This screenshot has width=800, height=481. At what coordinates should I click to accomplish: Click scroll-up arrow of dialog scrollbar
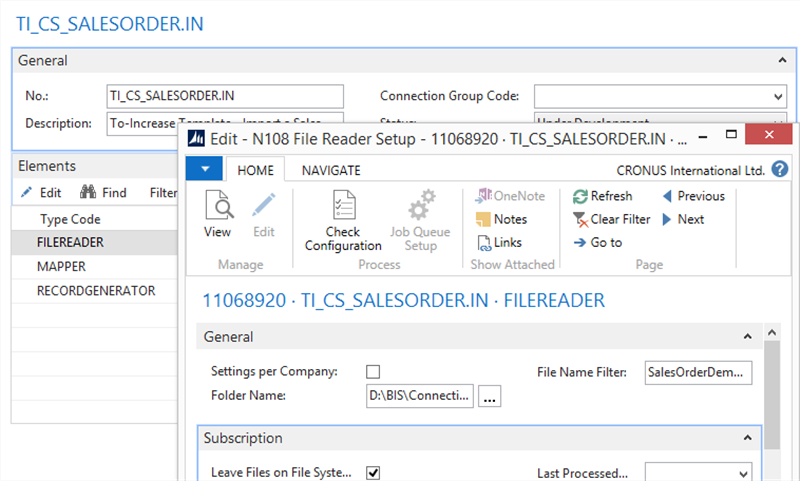(x=772, y=333)
